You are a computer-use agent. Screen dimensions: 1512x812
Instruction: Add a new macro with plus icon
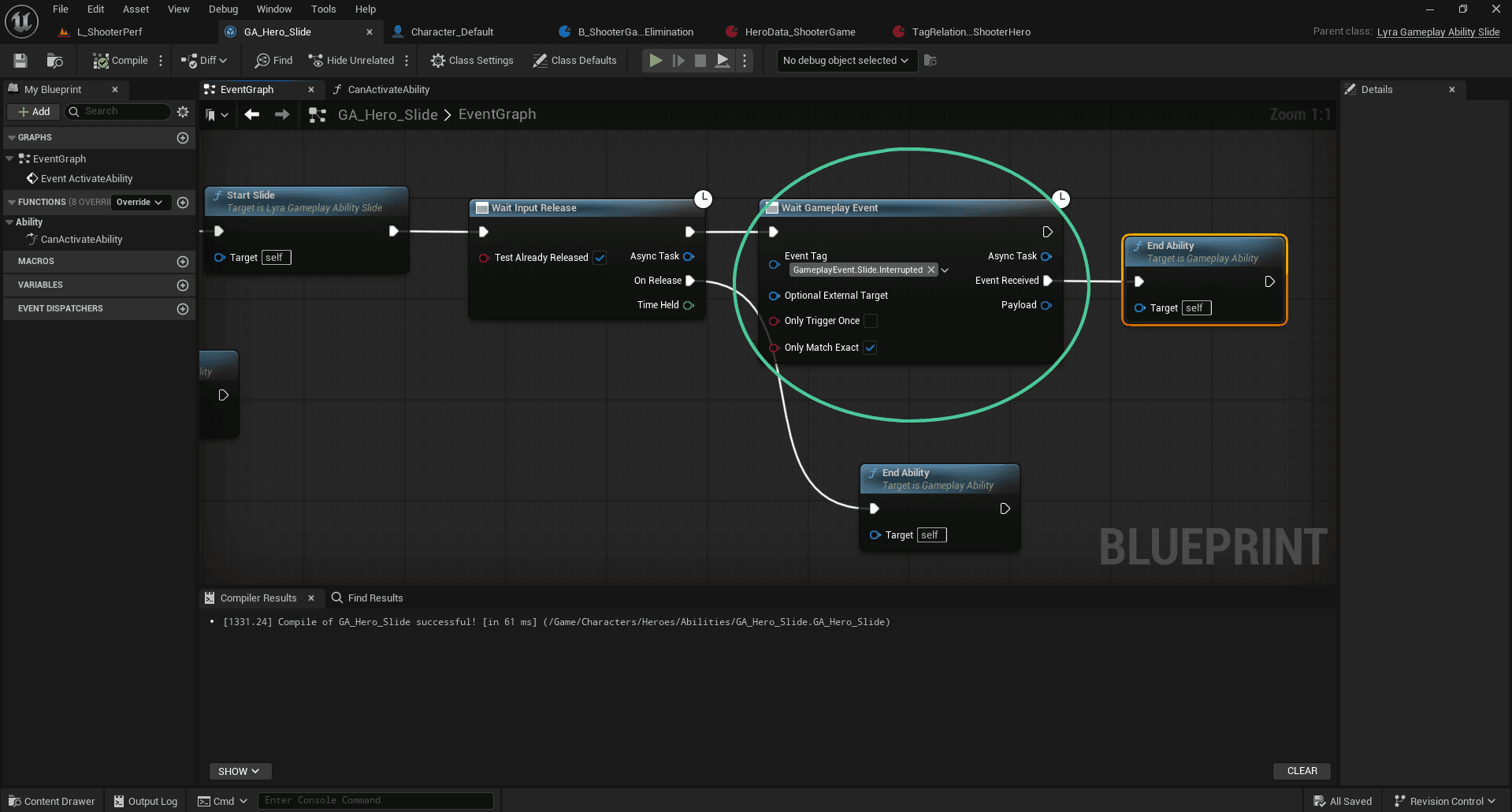(183, 262)
